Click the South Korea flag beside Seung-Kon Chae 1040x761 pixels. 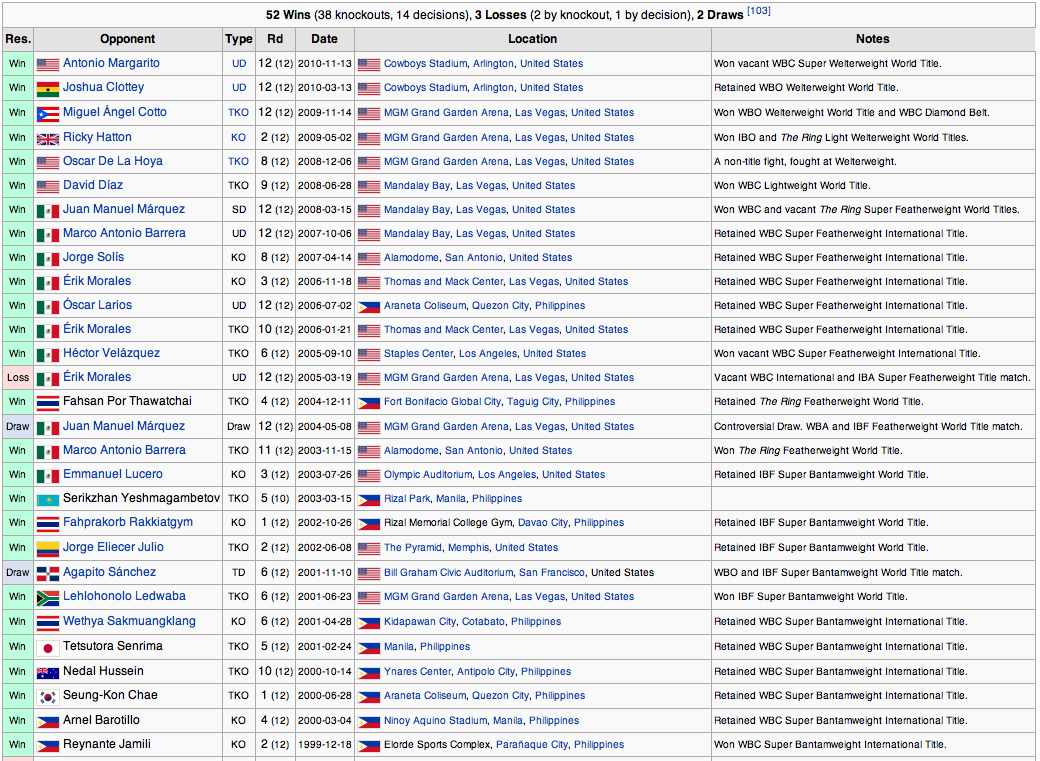click(x=47, y=696)
